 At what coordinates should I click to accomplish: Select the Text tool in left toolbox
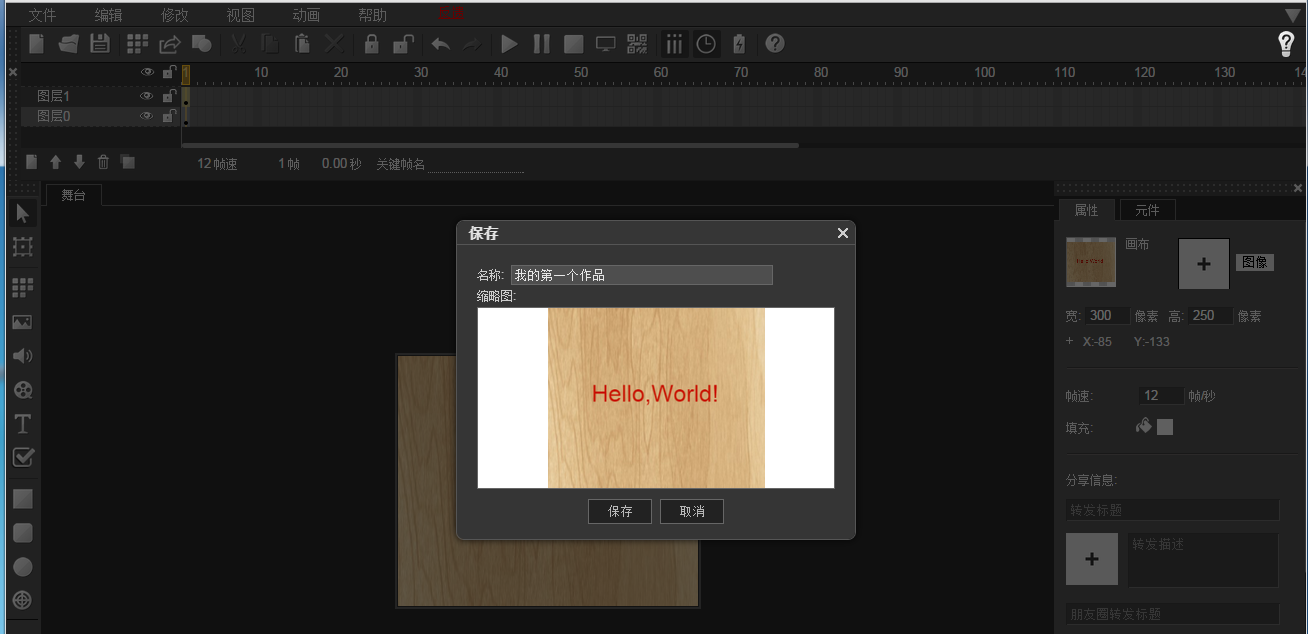tap(22, 424)
